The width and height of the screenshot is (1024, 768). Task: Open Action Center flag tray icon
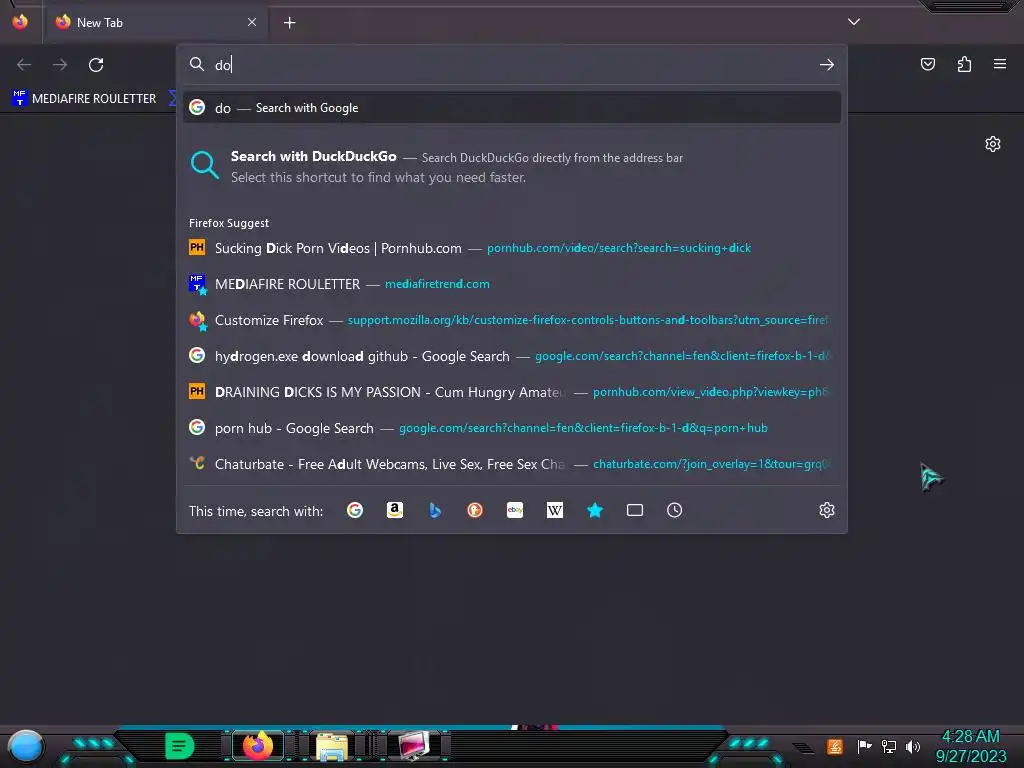(864, 746)
